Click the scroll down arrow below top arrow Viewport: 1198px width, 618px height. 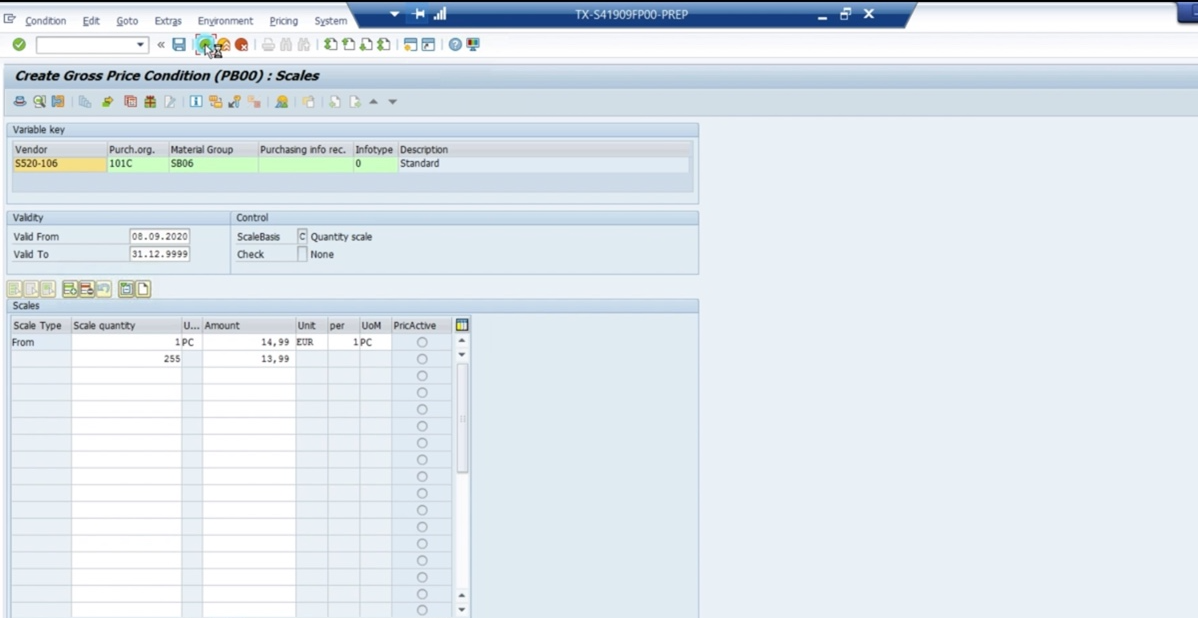461,355
